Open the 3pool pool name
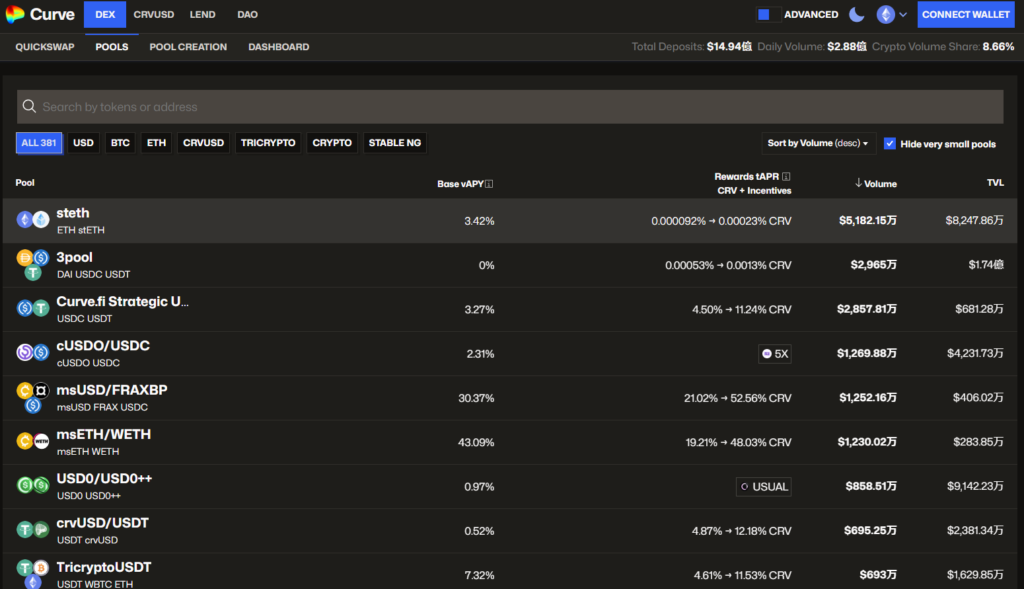The width and height of the screenshot is (1024, 589). [x=74, y=257]
